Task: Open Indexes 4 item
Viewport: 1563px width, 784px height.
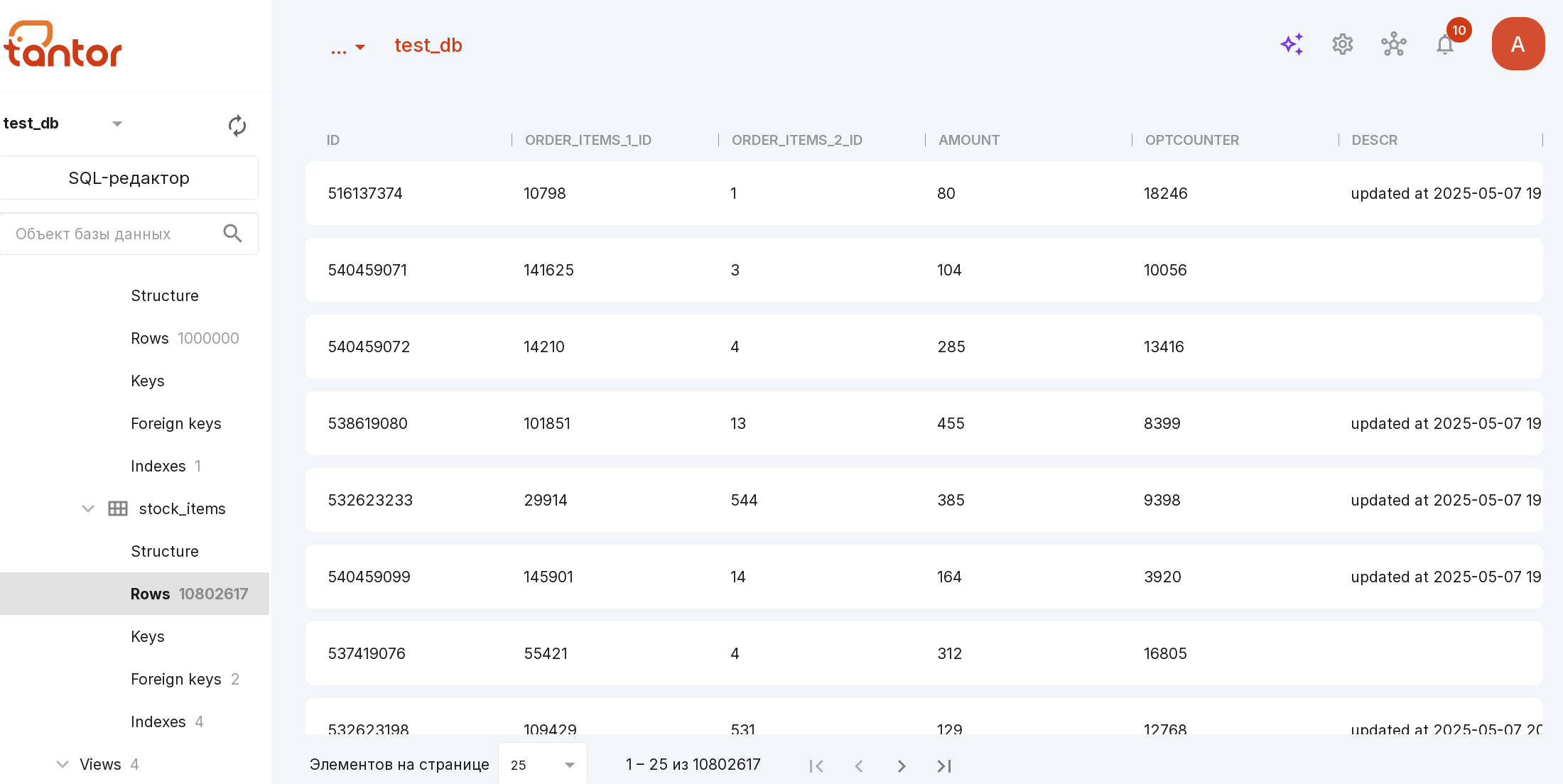Action: (x=167, y=722)
